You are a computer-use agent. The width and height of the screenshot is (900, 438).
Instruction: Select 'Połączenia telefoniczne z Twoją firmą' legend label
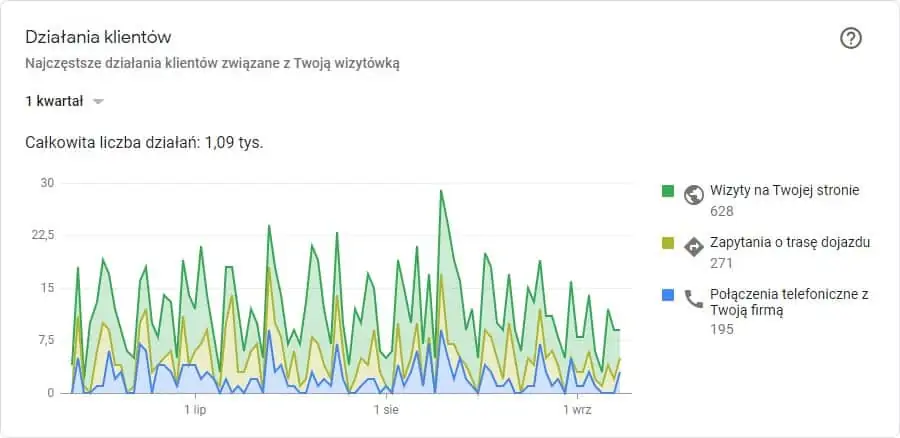[x=789, y=302]
